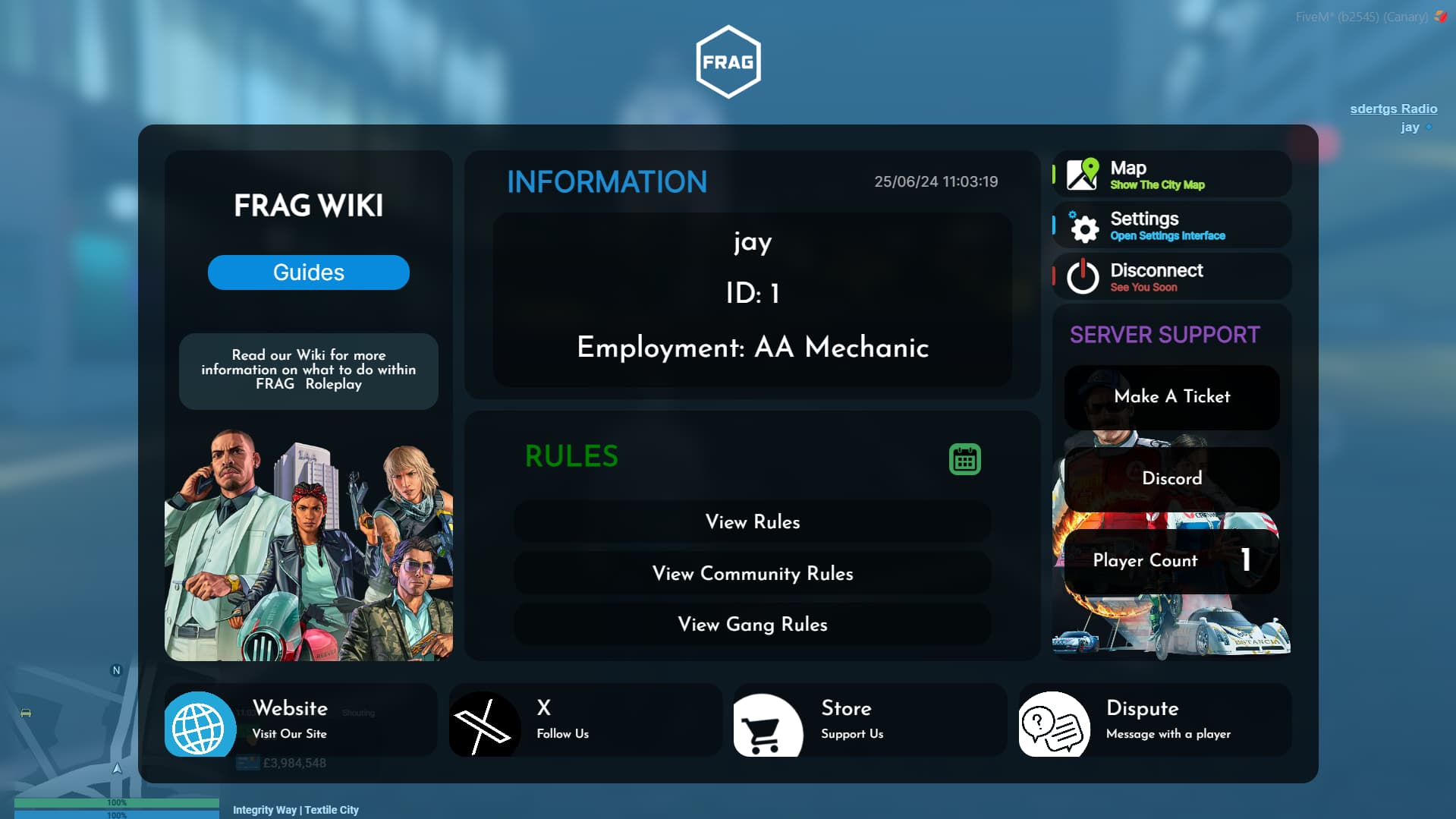
Task: Click the Player Count panel
Action: pyautogui.click(x=1172, y=561)
